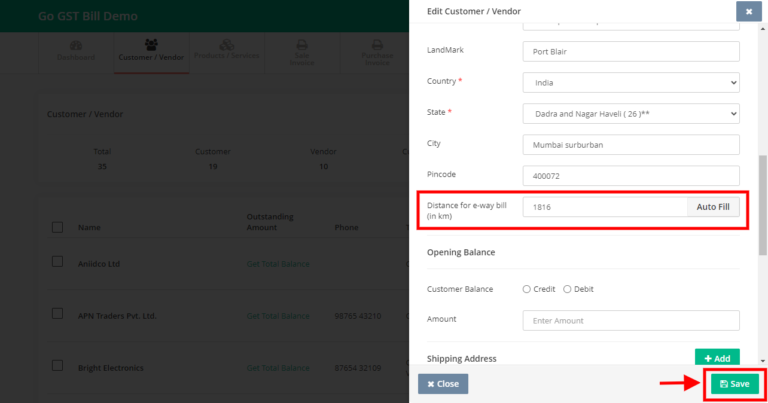
Task: Open the Purchase Invoice printer icon
Action: [x=376, y=45]
